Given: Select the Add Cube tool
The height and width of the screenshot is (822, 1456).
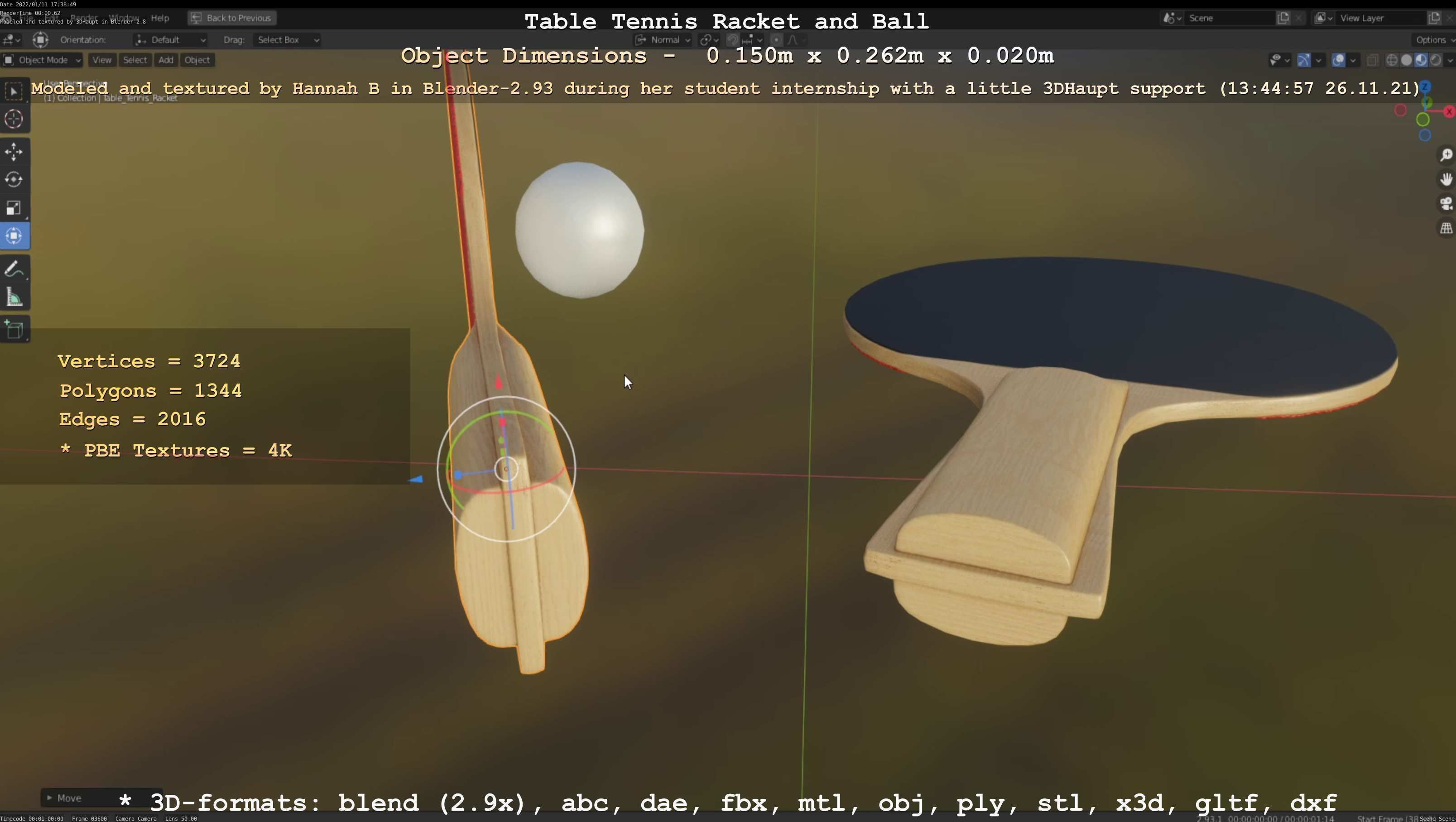Looking at the screenshot, I should pyautogui.click(x=14, y=330).
